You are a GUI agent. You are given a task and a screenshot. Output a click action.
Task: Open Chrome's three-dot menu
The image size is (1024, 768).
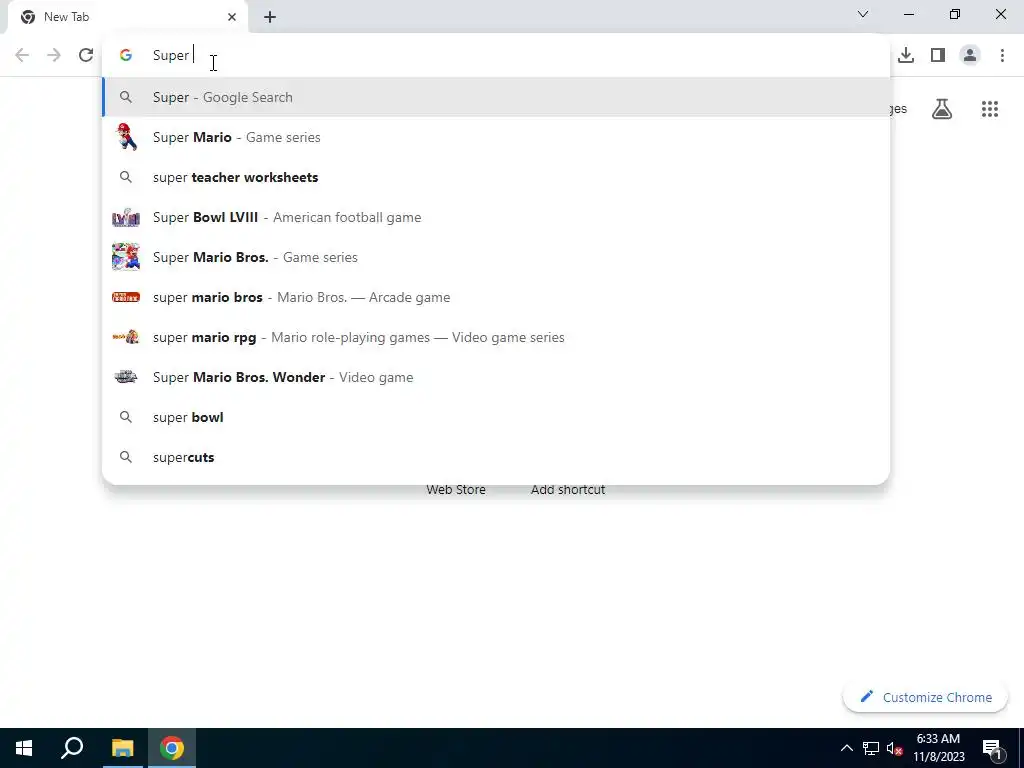point(1002,55)
